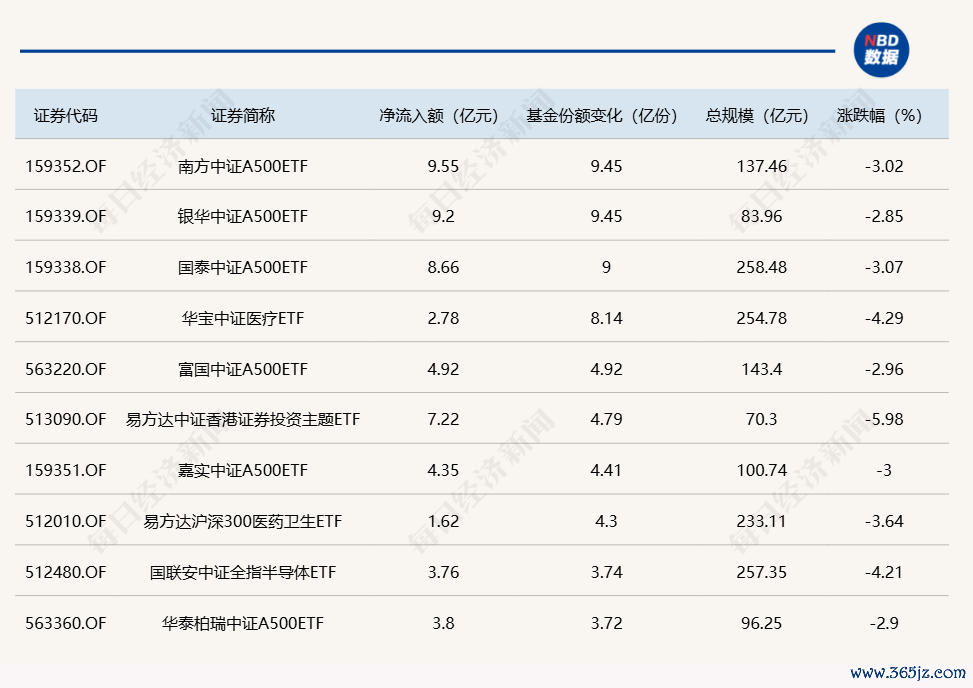Click the 净流入额（亿元） column header
This screenshot has width=973, height=688.
click(x=439, y=115)
